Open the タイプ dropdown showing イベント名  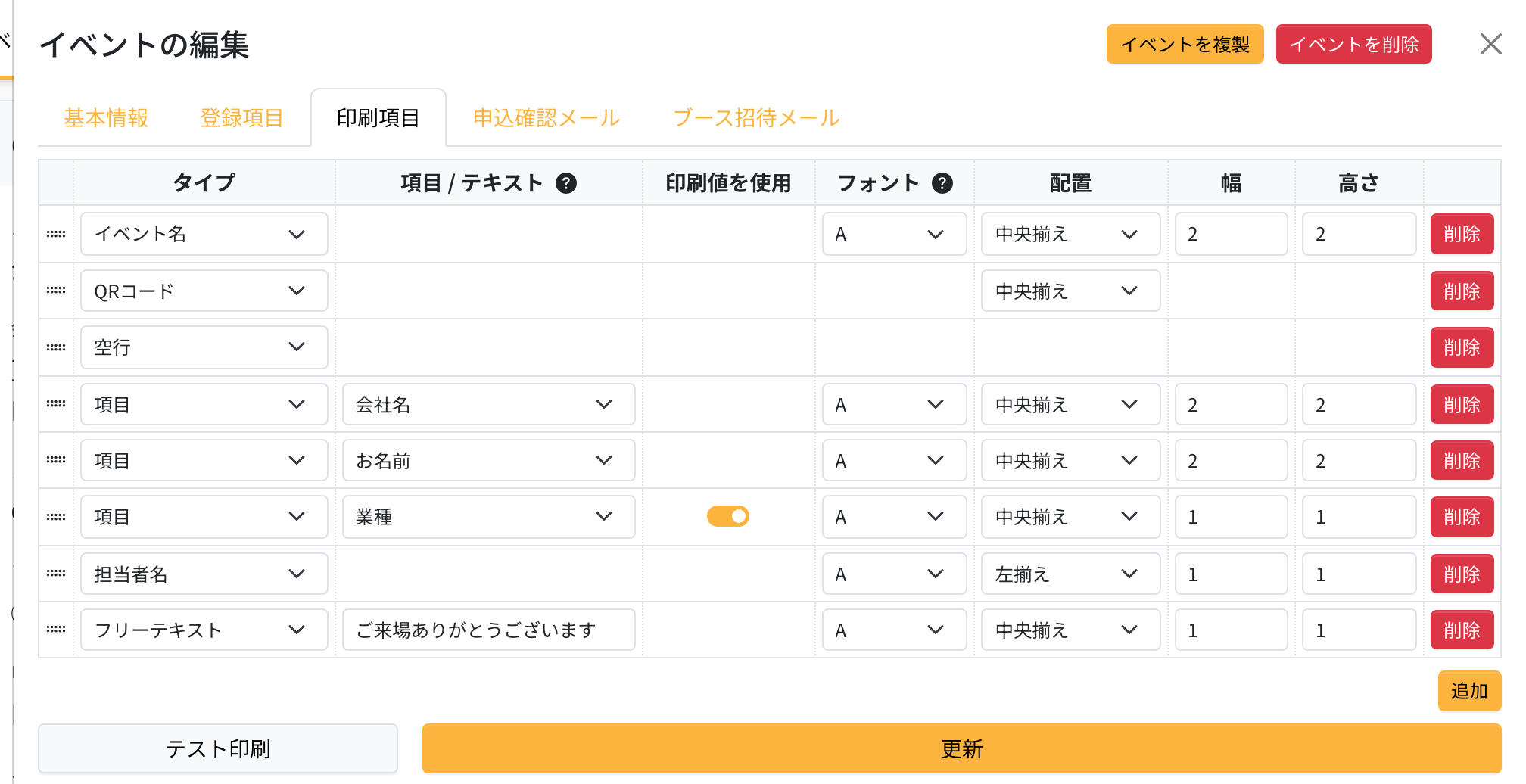pyautogui.click(x=204, y=234)
